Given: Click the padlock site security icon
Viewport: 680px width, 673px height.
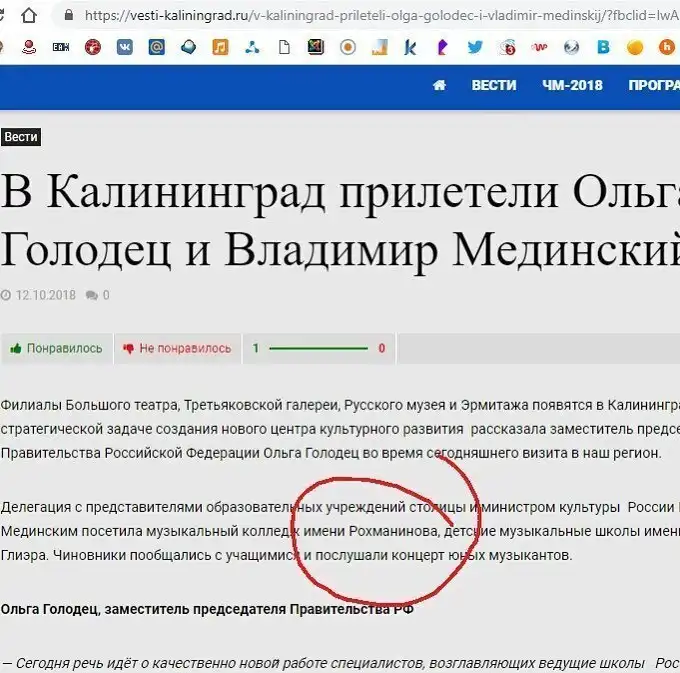Looking at the screenshot, I should coord(69,16).
